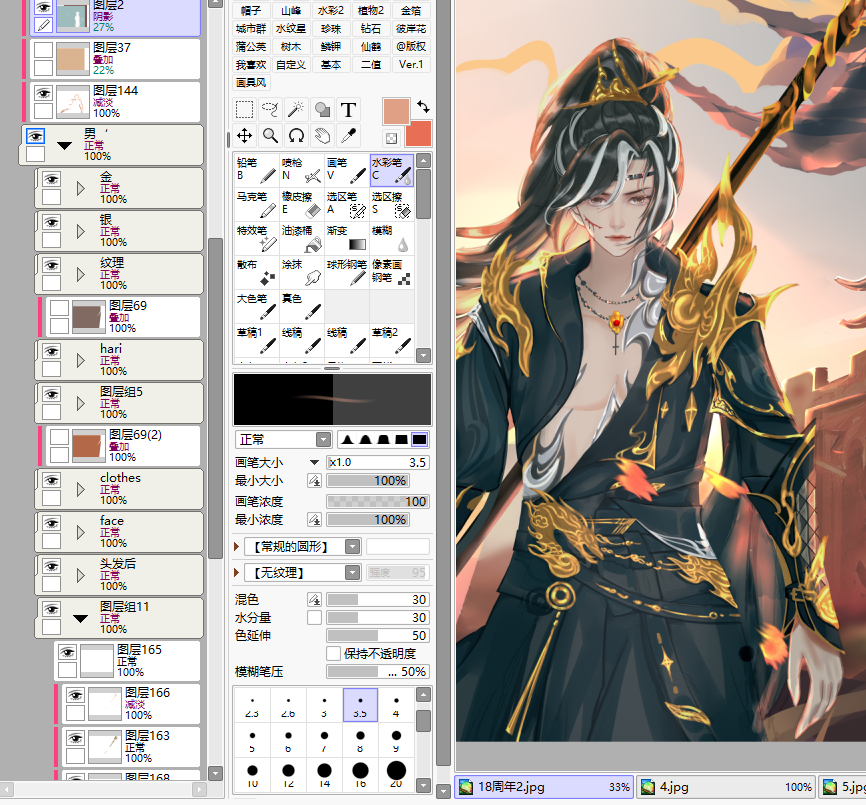This screenshot has height=805, width=866.
Task: Select the eyedropper tool
Action: (348, 135)
